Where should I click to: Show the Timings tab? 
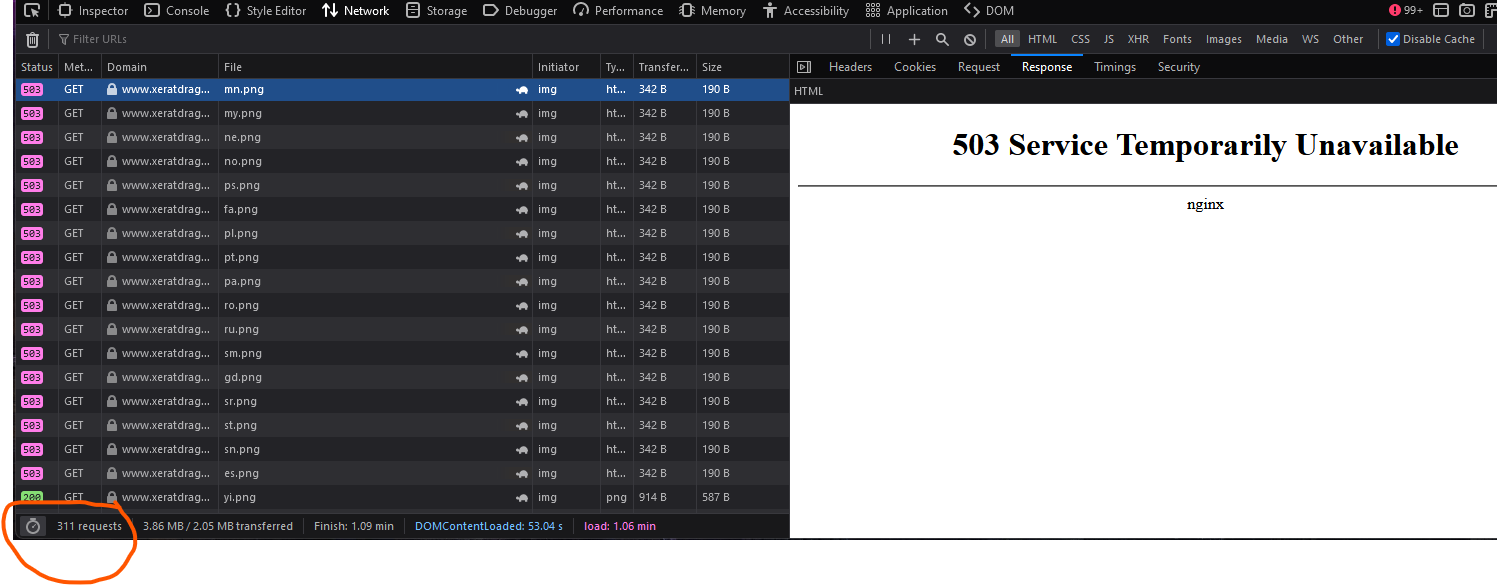(1114, 67)
